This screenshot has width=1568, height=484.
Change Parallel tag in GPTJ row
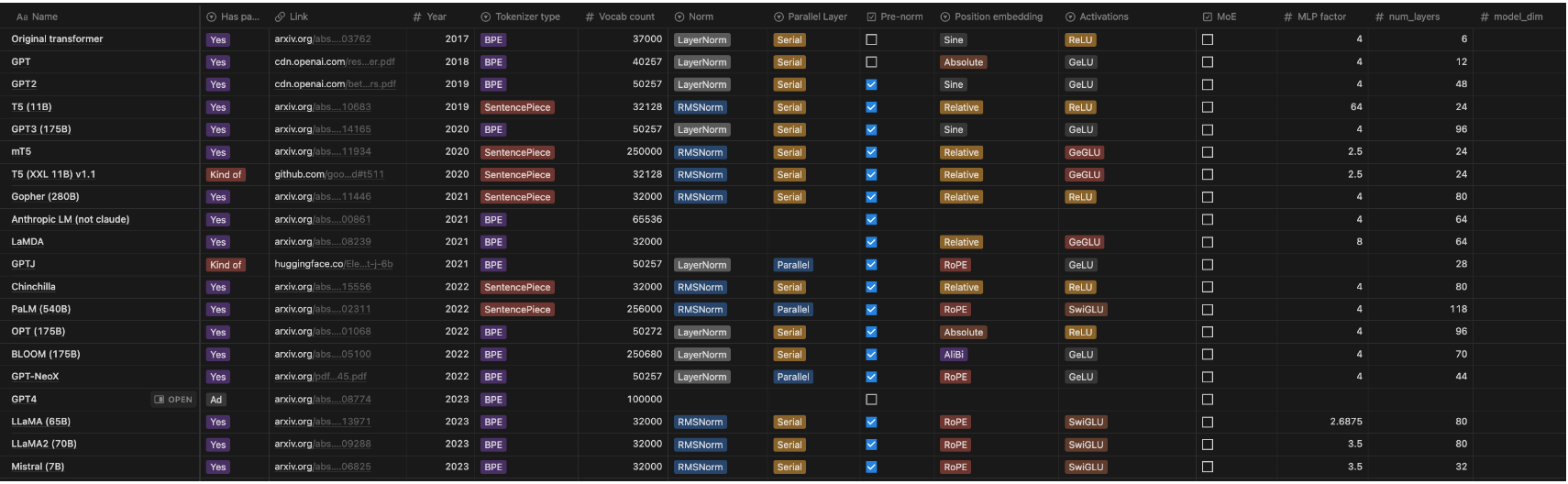click(x=793, y=265)
